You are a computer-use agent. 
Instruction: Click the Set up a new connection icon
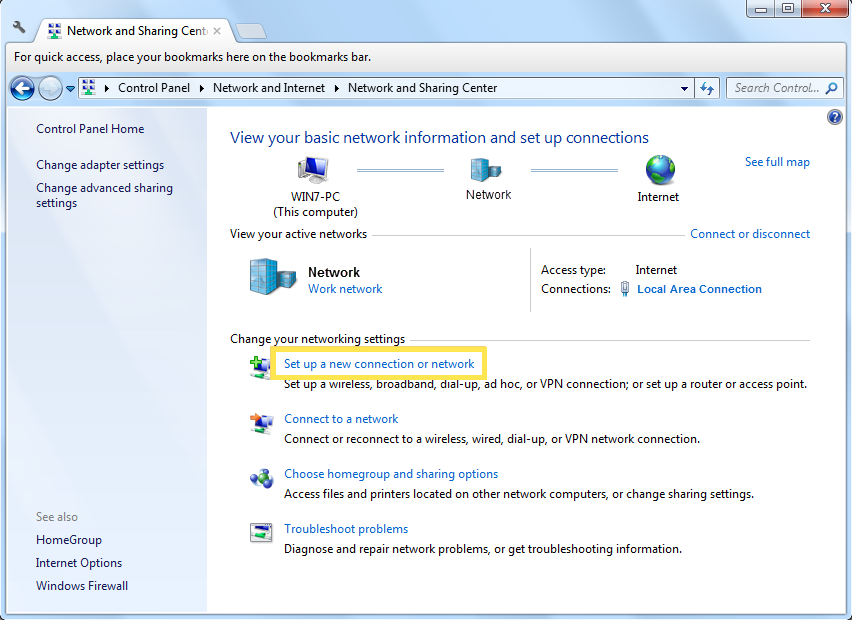coord(261,364)
